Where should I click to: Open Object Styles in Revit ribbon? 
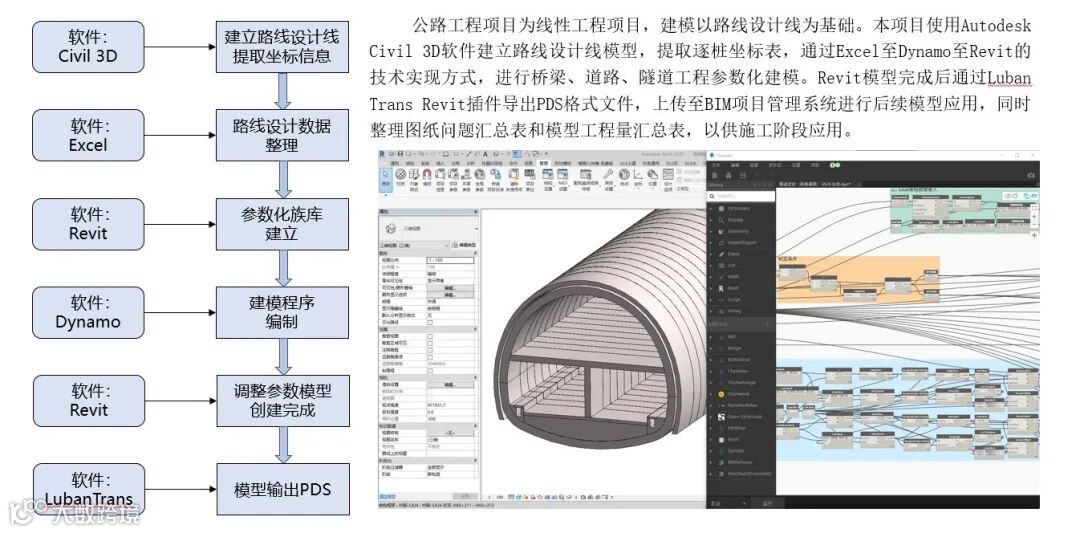[414, 180]
